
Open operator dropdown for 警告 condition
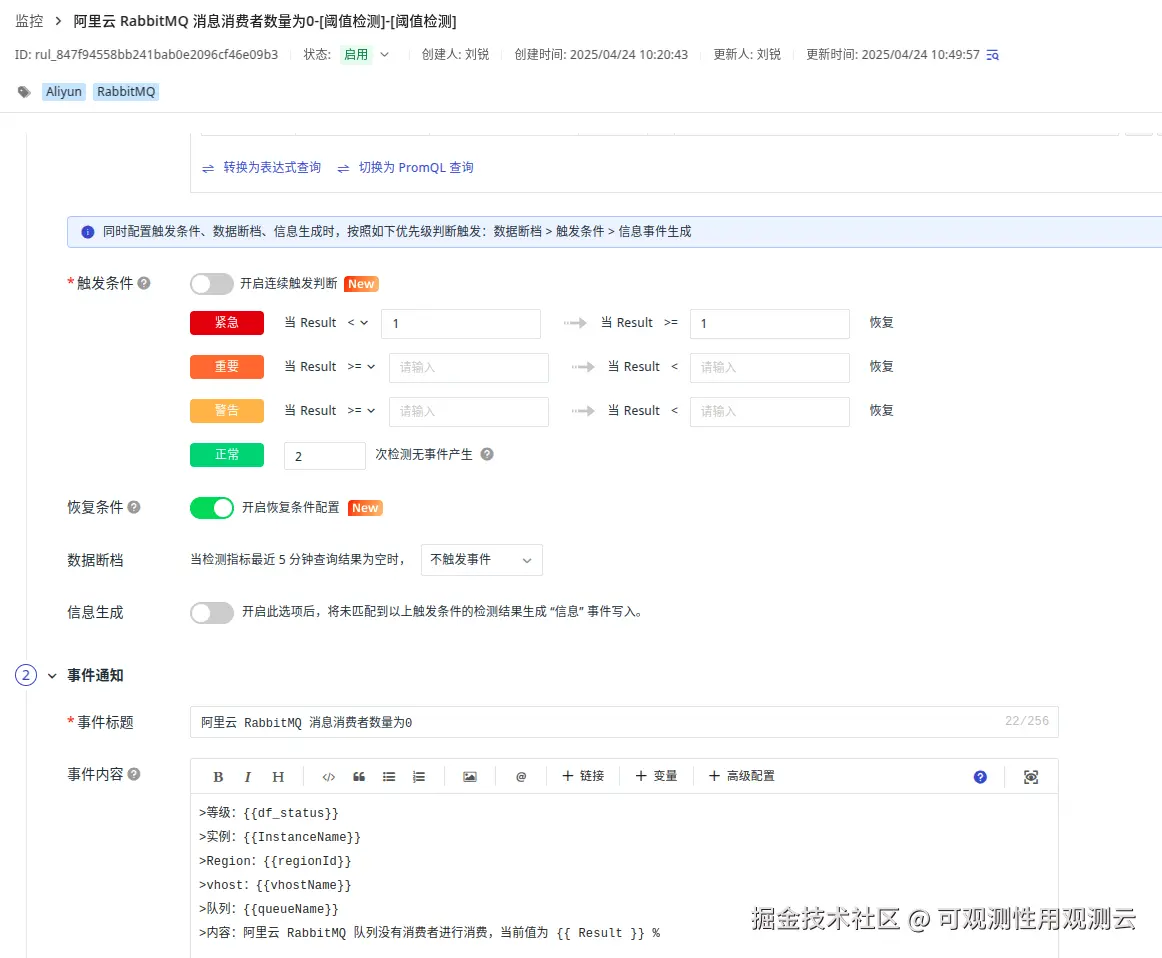362,410
